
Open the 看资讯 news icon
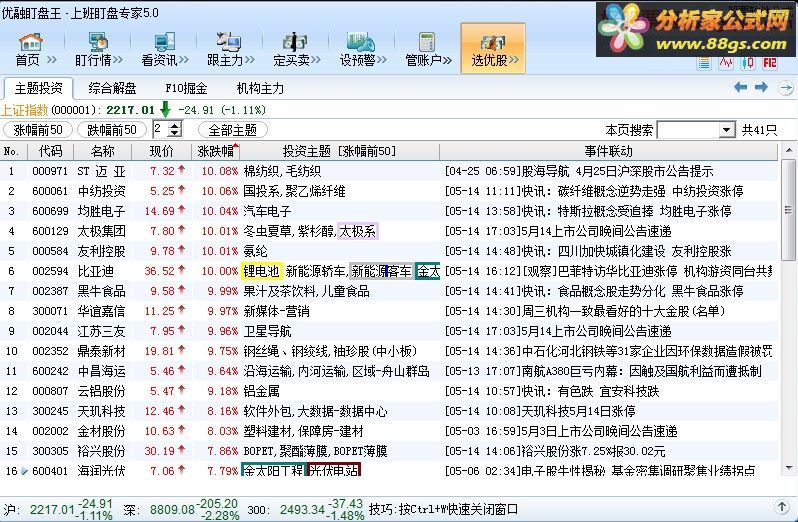pos(164,41)
